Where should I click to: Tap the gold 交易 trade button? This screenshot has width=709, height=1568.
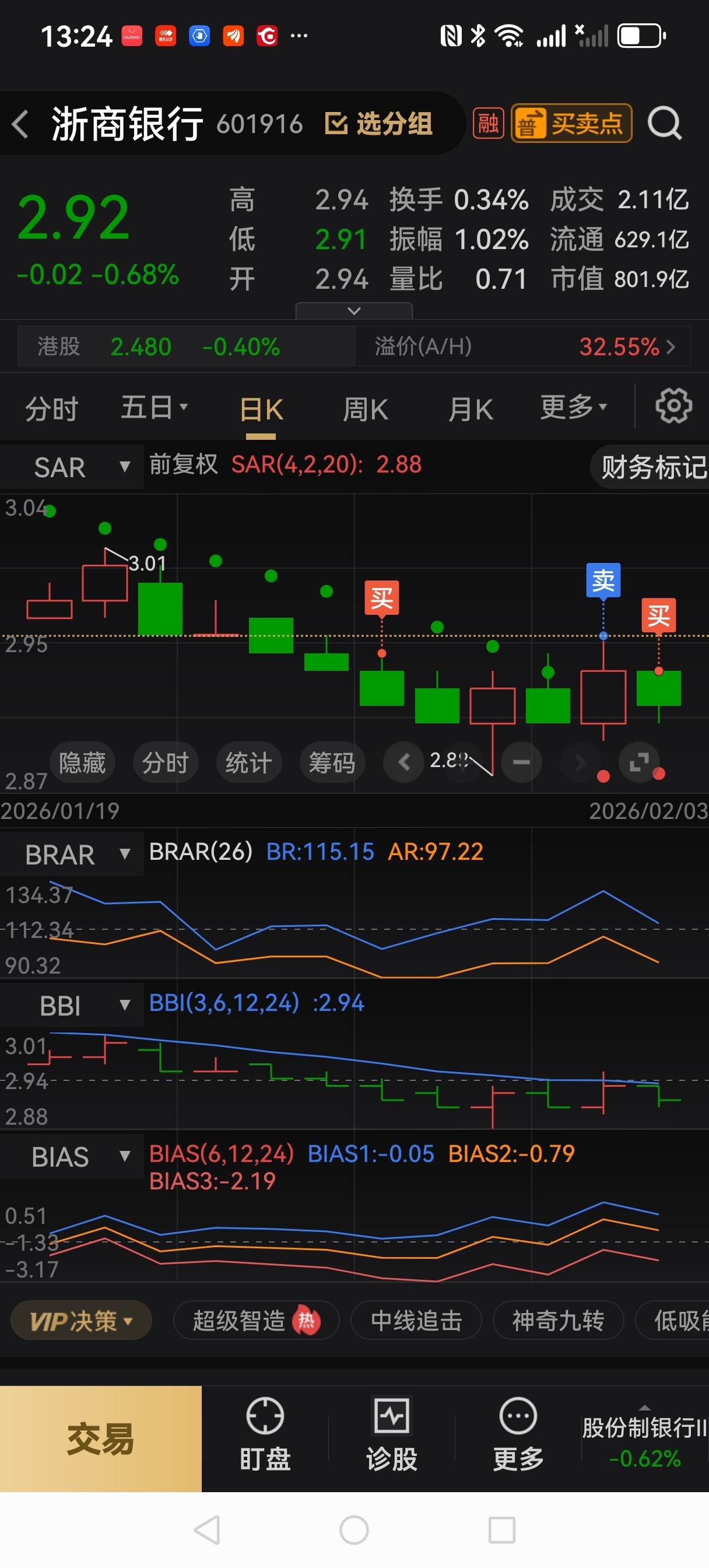100,1439
